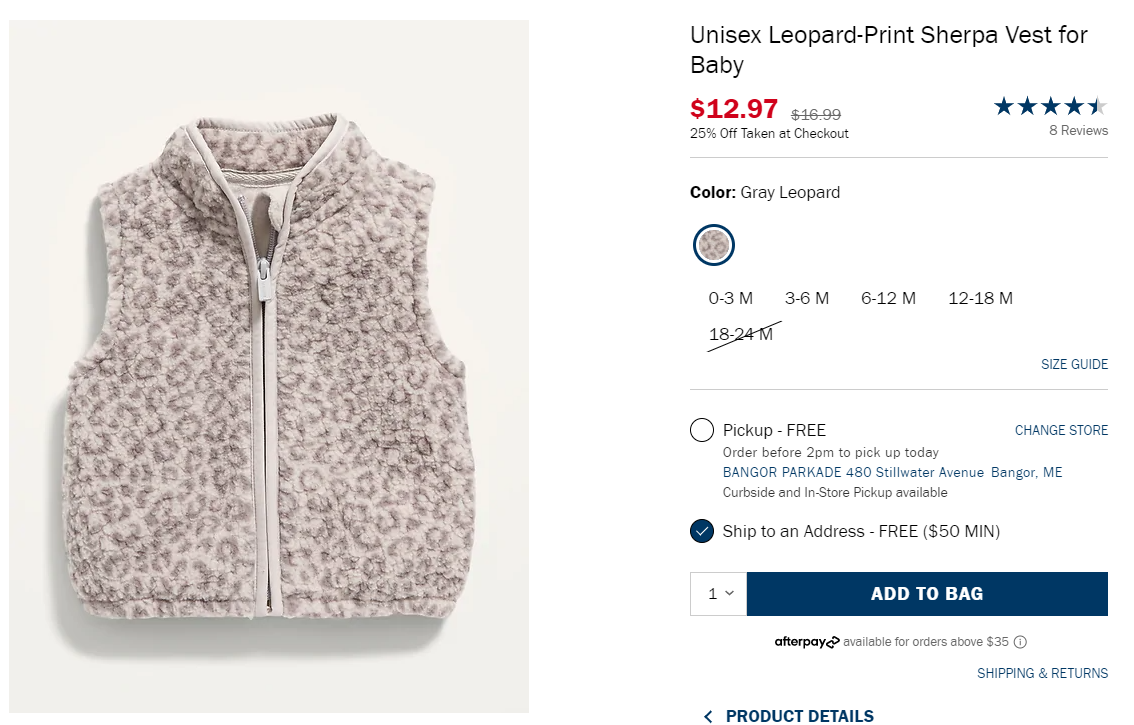The height and width of the screenshot is (725, 1134).
Task: Click the Change Store link
Action: click(1061, 431)
